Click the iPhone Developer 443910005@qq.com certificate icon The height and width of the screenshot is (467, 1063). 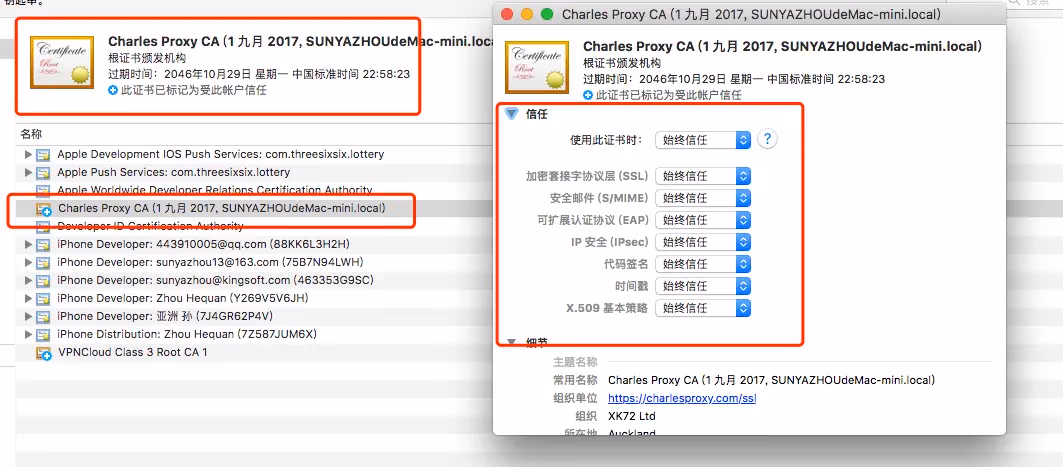(44, 244)
